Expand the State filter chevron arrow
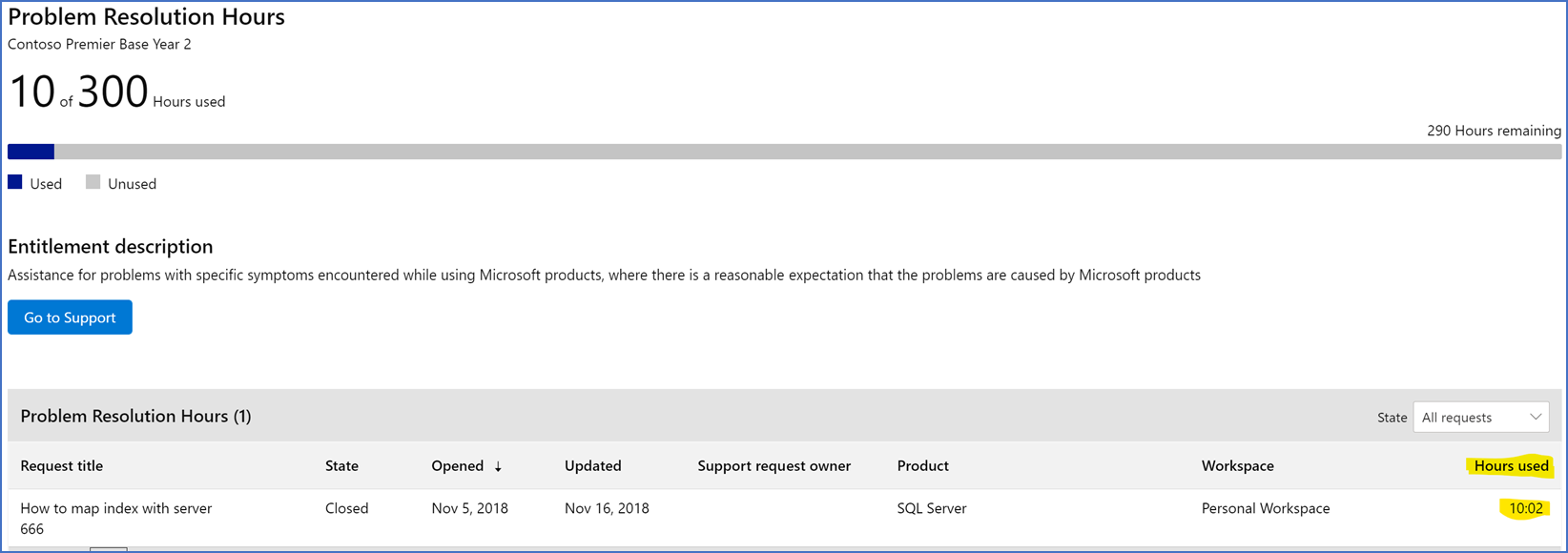Screen dimensions: 1568x553 coord(1536,417)
